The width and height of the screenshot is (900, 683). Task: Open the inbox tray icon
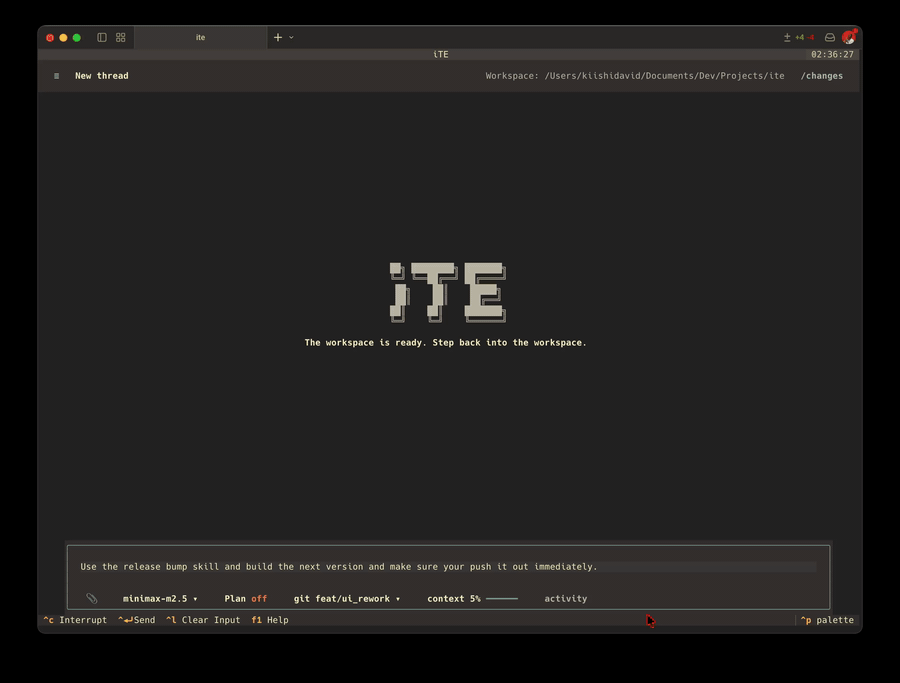(x=830, y=37)
